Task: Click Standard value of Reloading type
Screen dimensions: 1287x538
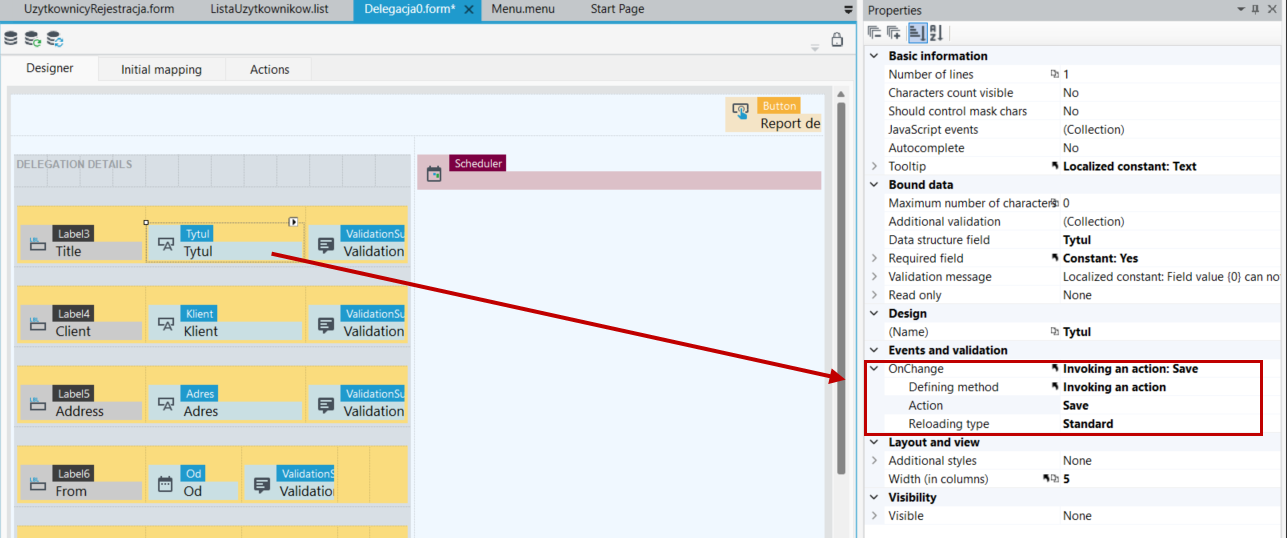Action: (1088, 424)
